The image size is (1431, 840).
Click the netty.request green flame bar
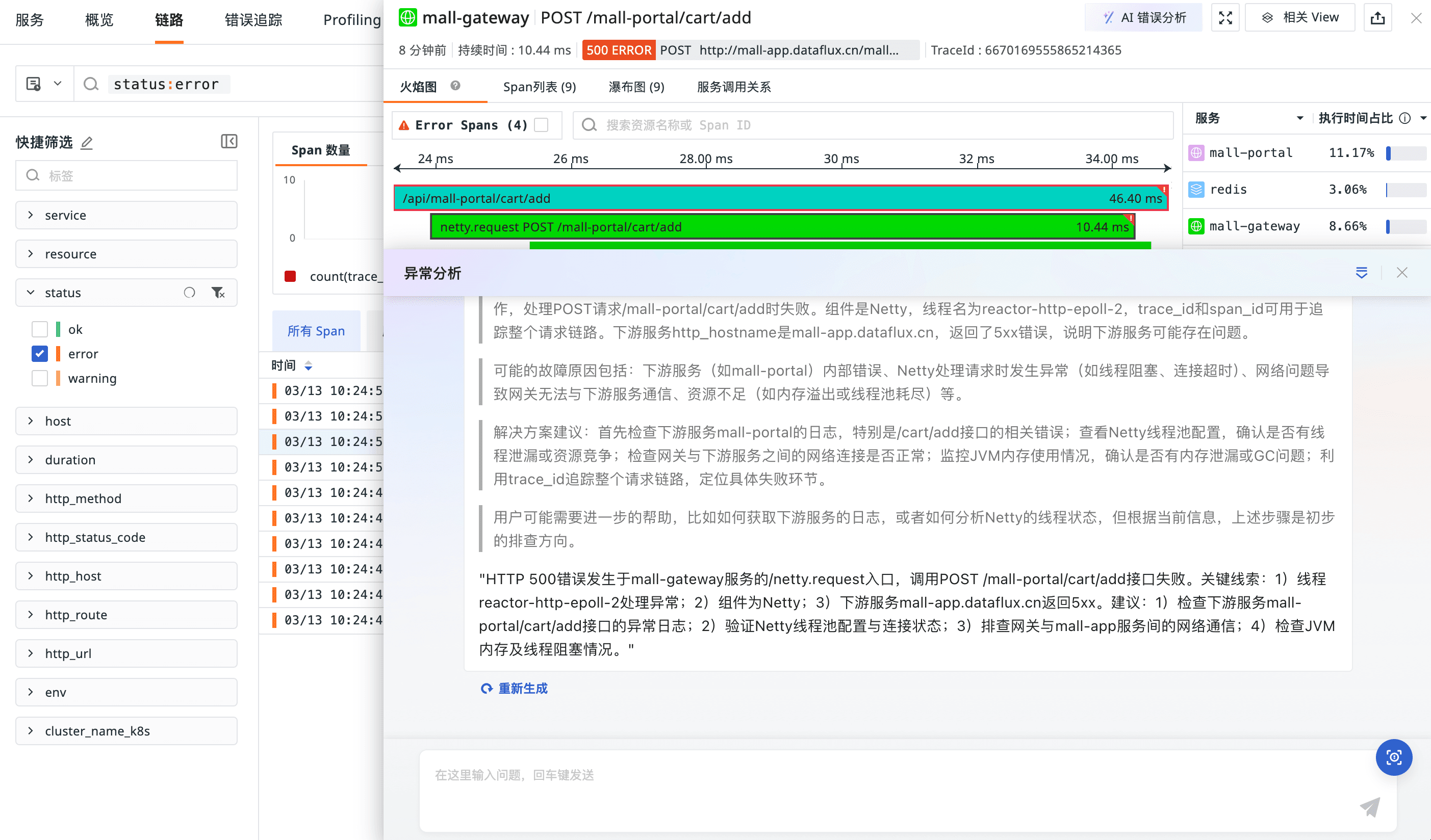tap(782, 227)
